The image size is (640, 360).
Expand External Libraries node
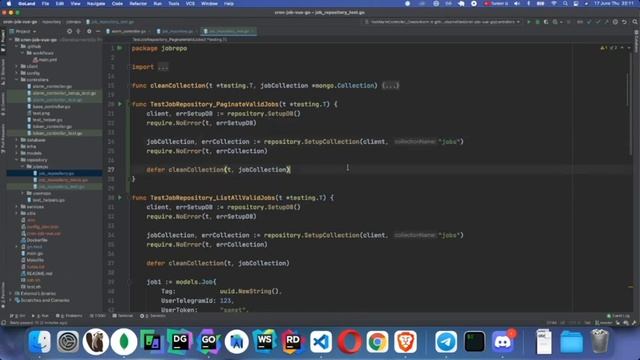[x=11, y=293]
